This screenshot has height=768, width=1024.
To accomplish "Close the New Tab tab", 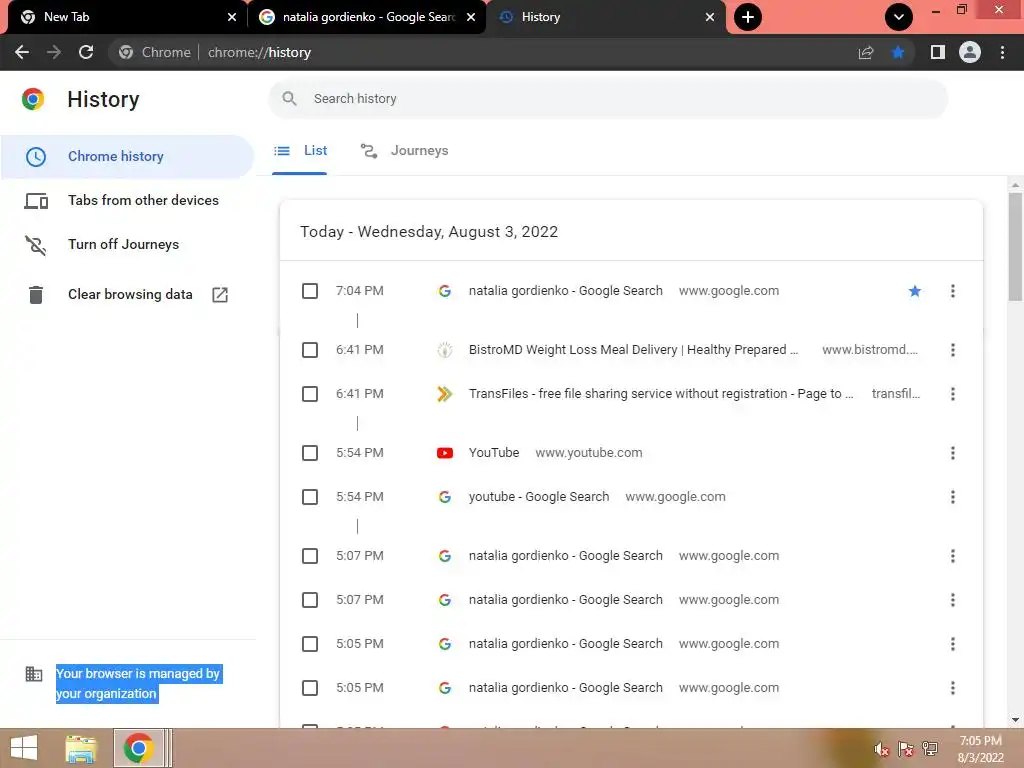I will (232, 17).
